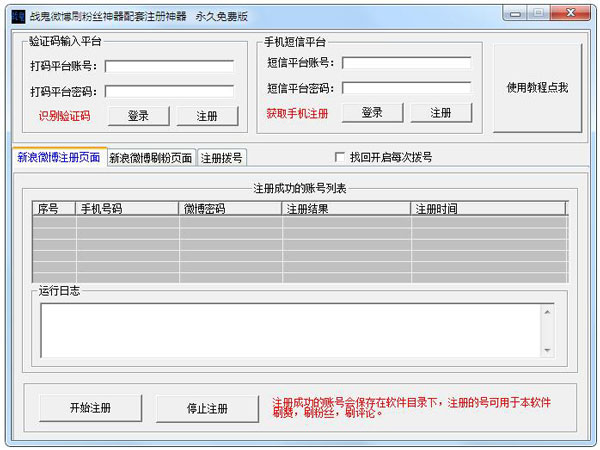The width and height of the screenshot is (600, 450).
Task: Click the 注册结果 column header
Action: 346,209
